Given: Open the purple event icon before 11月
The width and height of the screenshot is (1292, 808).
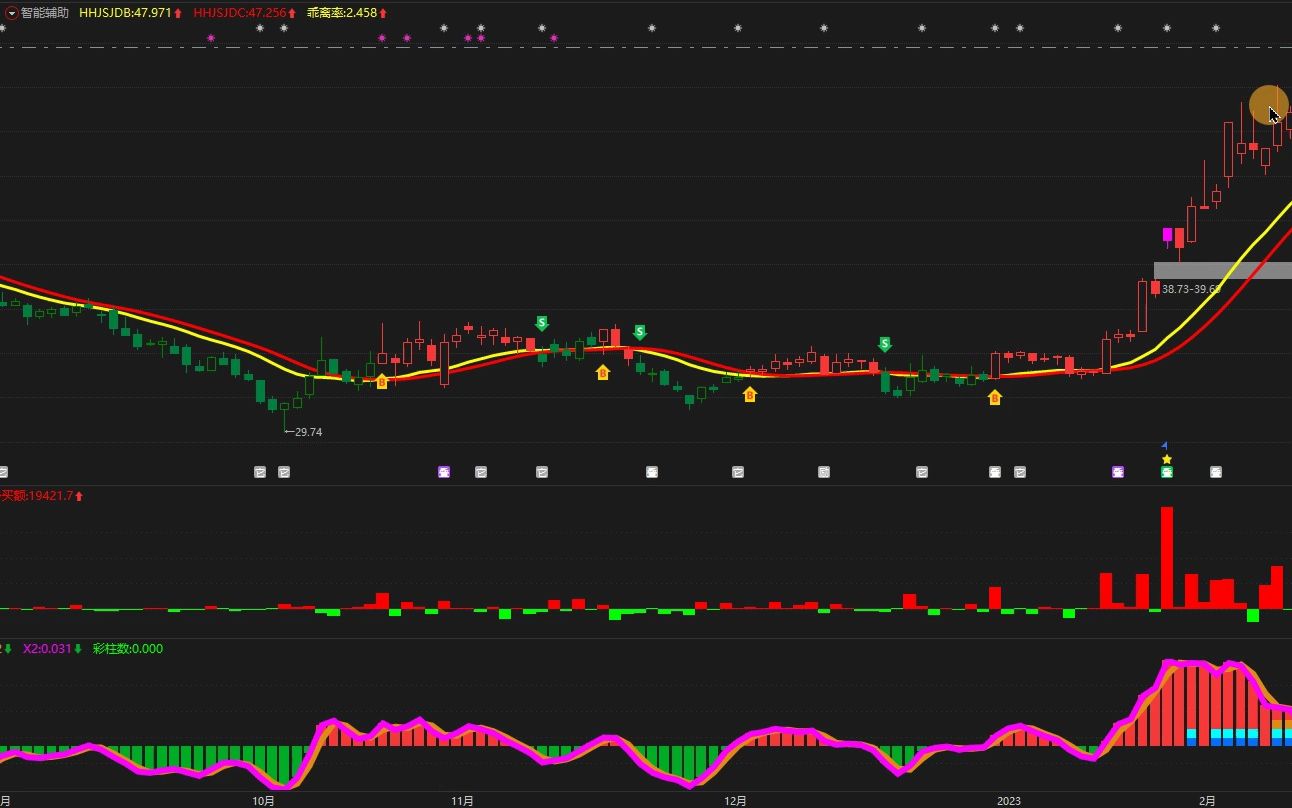Looking at the screenshot, I should (444, 472).
